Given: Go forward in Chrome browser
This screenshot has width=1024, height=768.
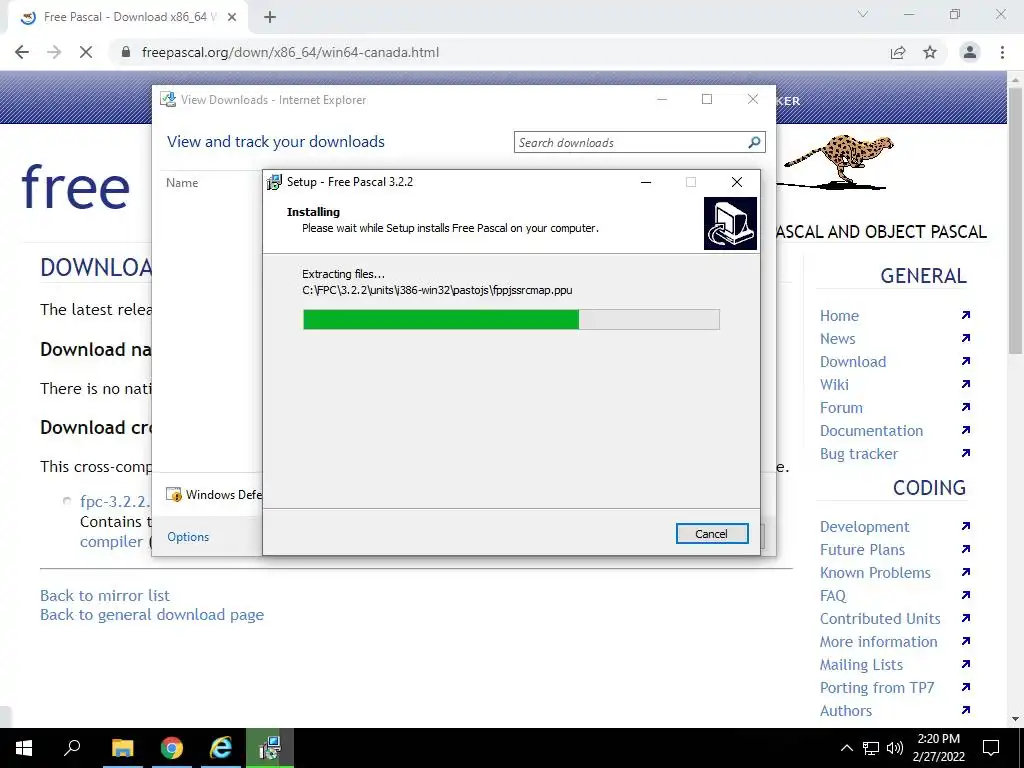Looking at the screenshot, I should [x=54, y=52].
